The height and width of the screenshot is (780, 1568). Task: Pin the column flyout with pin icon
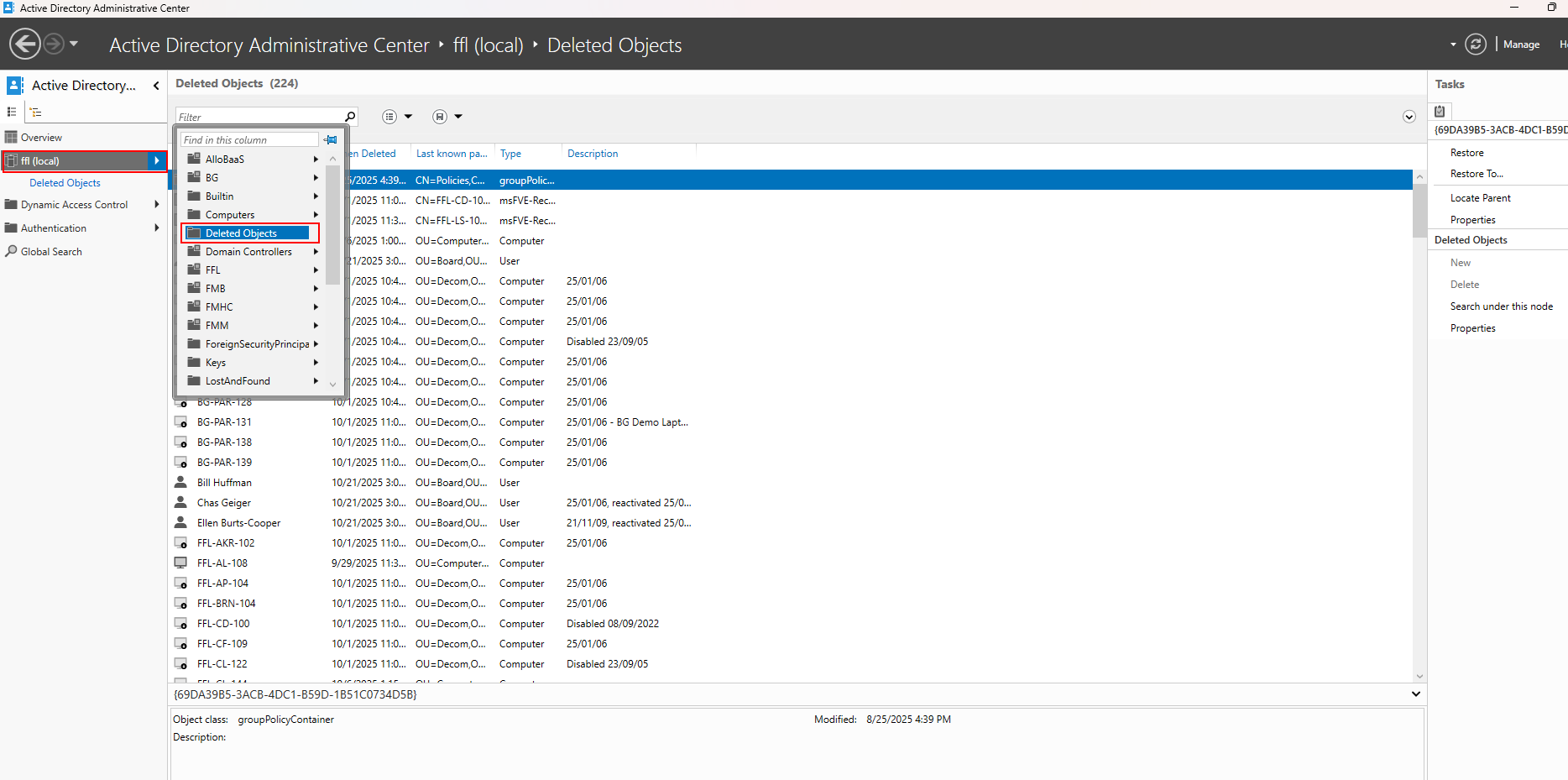331,140
